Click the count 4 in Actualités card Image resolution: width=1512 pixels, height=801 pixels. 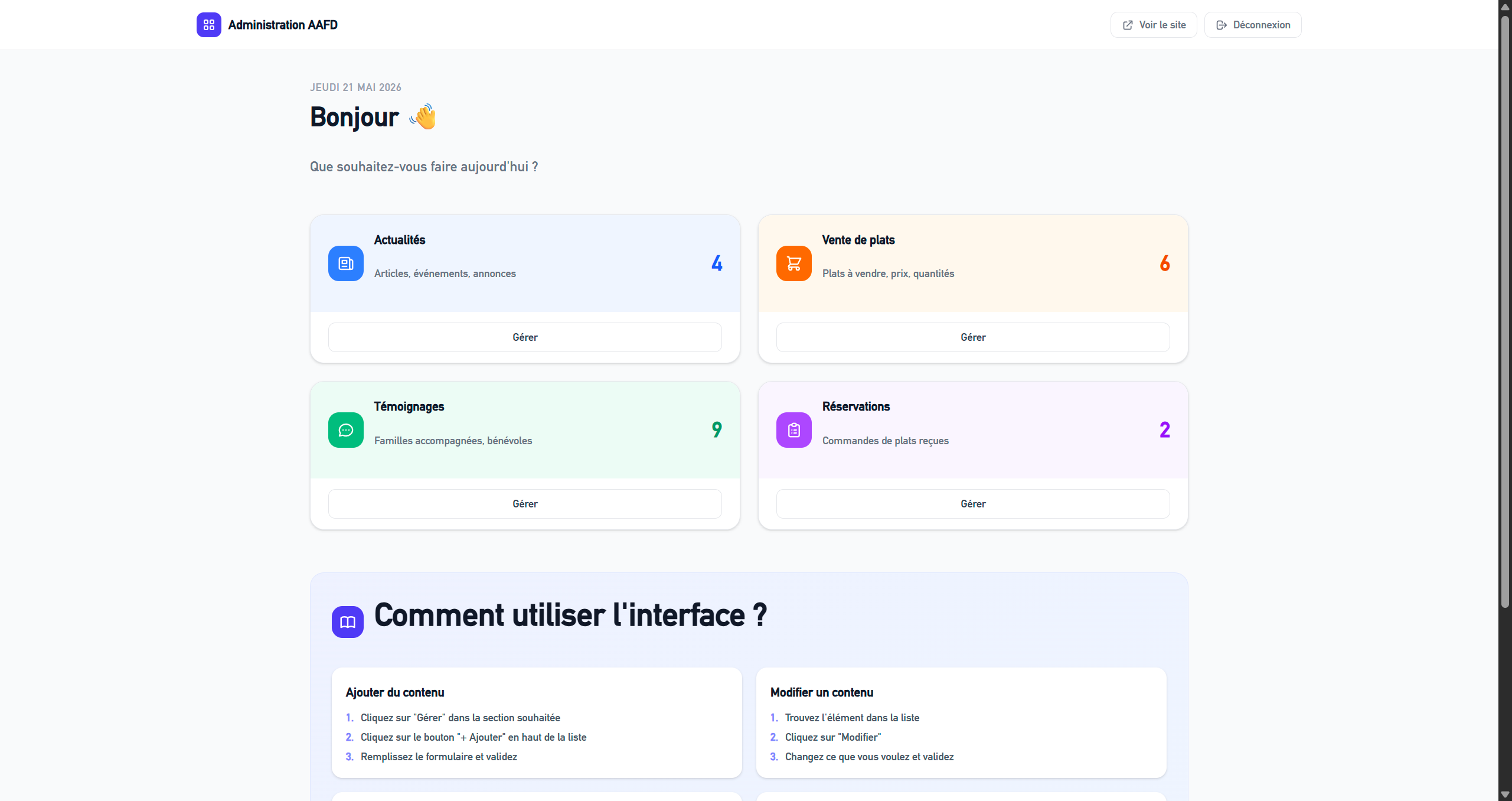717,263
